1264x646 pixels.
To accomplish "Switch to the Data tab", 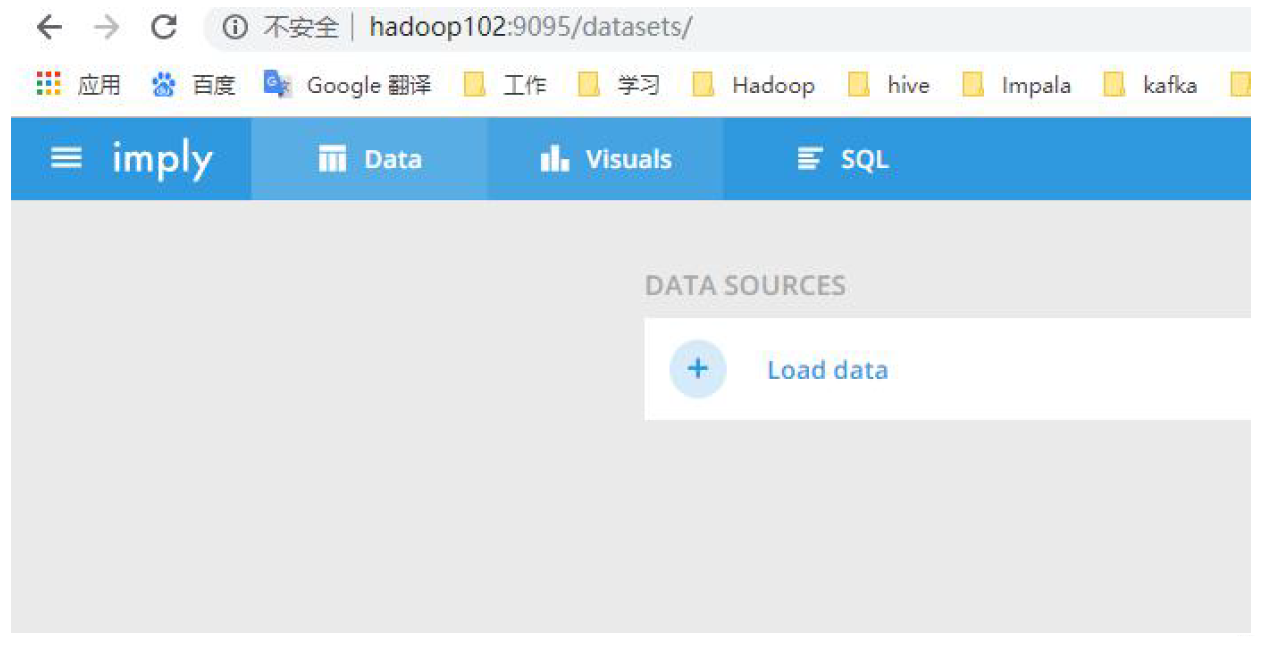I will 369,159.
